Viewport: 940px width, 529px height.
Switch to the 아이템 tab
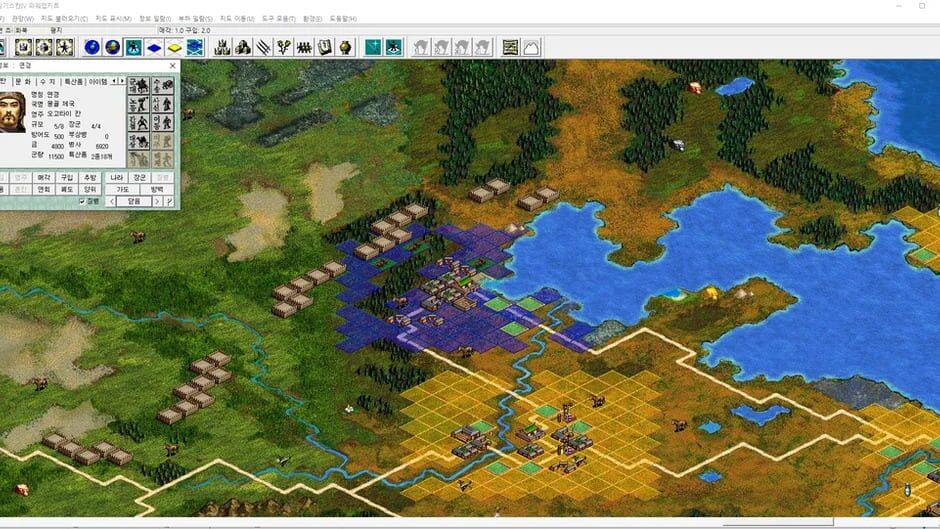click(x=98, y=81)
